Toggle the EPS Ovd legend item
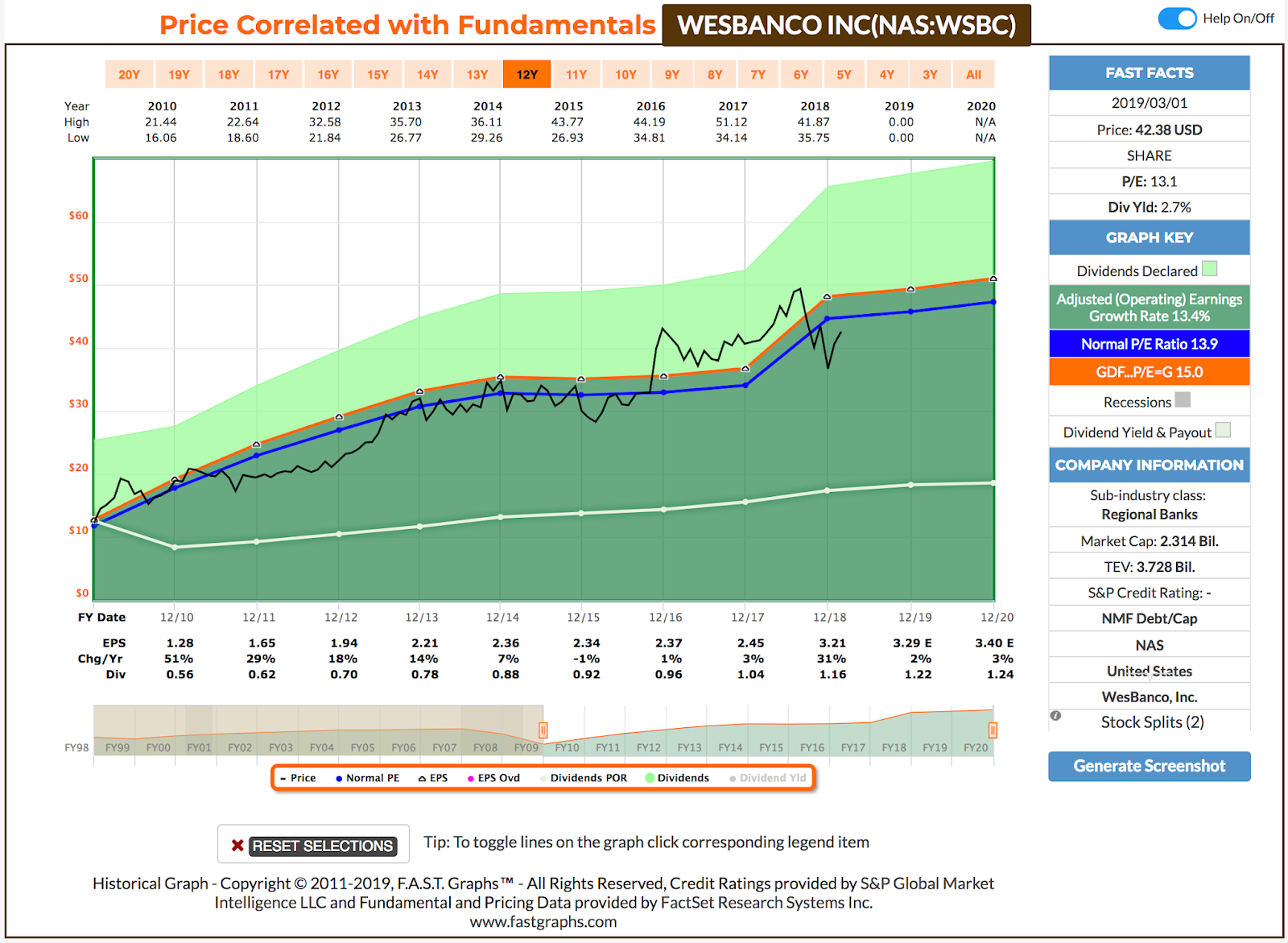 pos(493,778)
